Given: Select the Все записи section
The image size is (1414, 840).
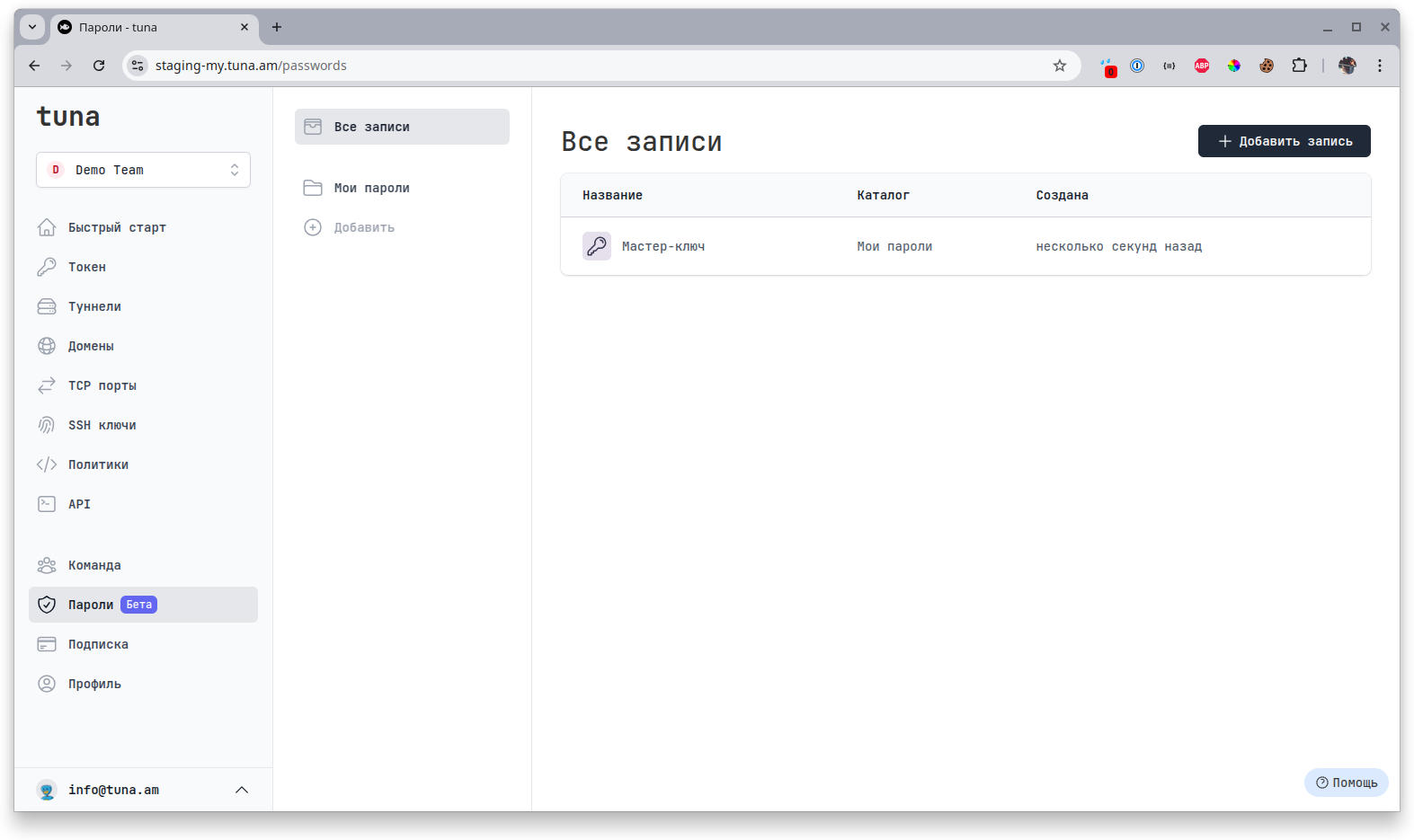Looking at the screenshot, I should pyautogui.click(x=402, y=127).
